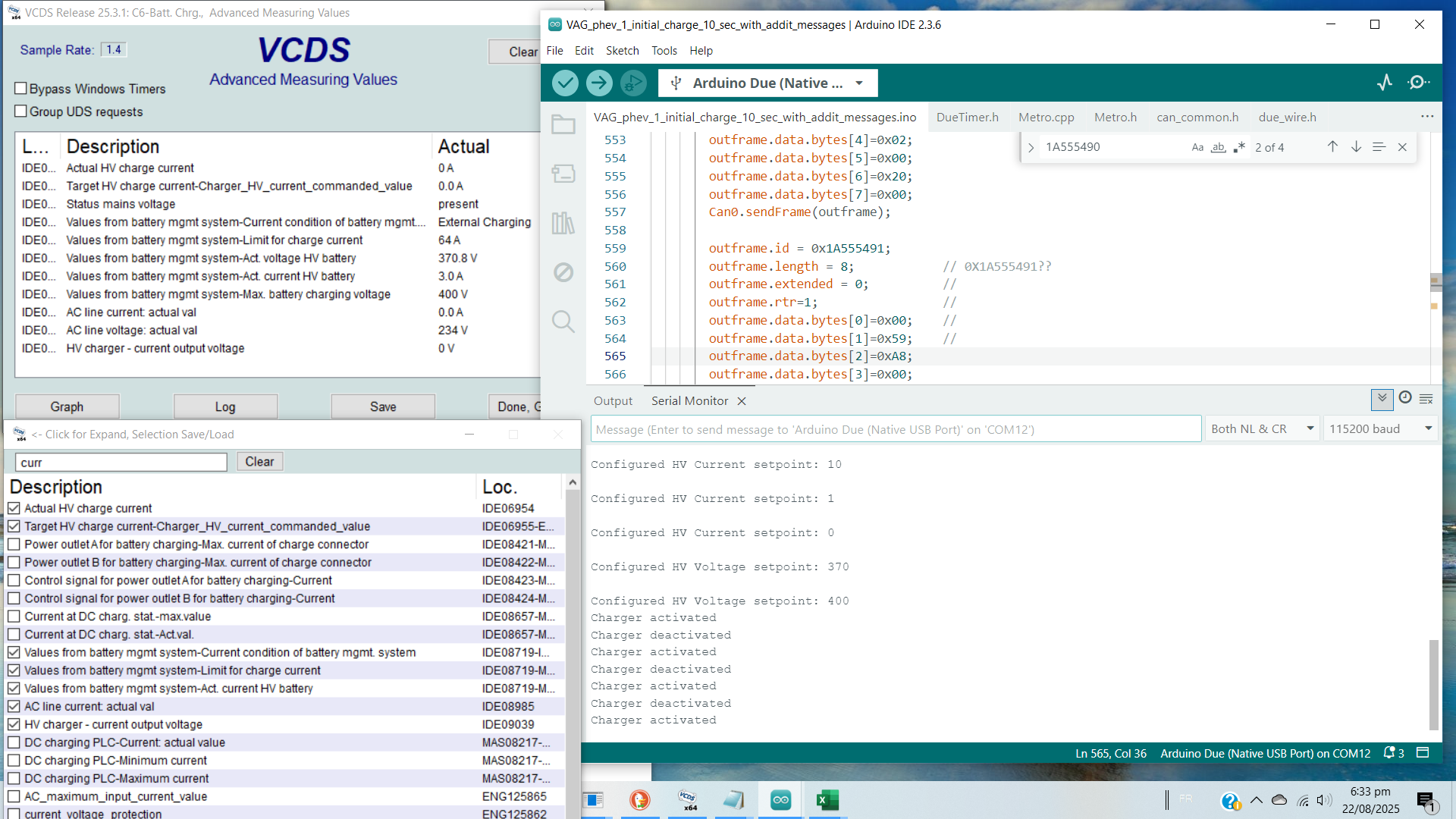Click the Upload arrow icon

[599, 83]
